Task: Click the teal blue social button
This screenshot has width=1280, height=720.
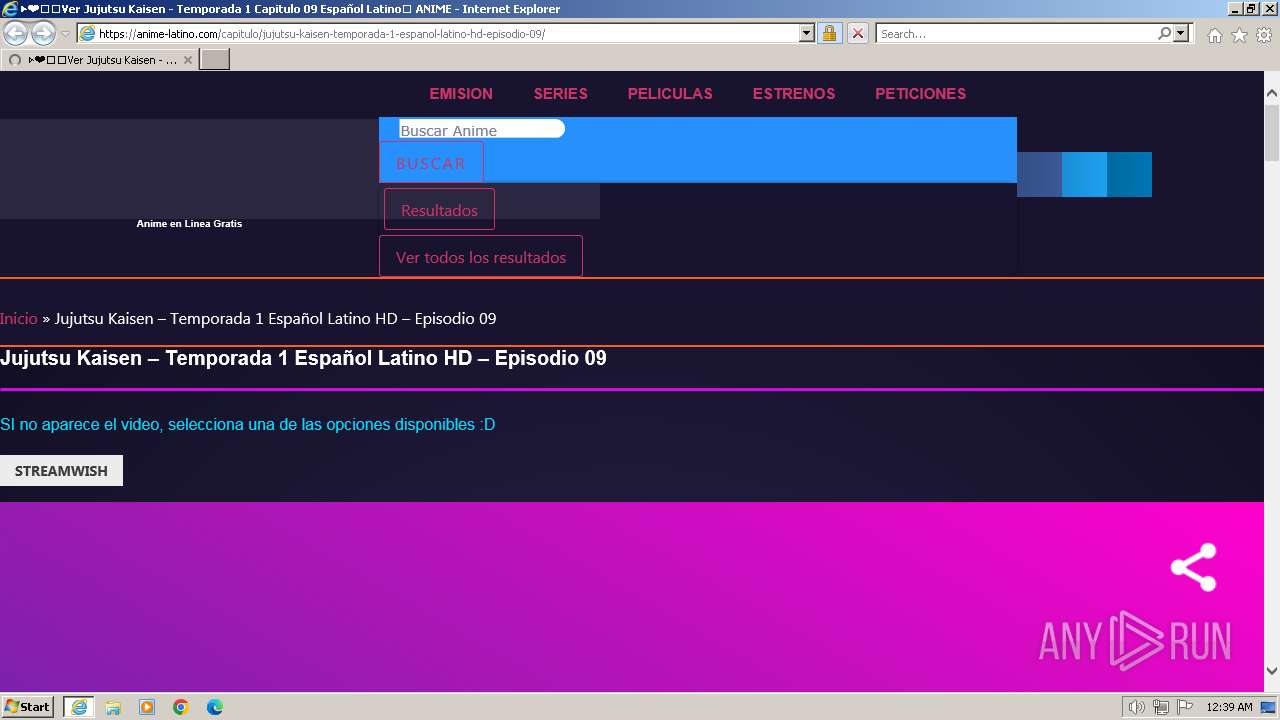Action: (1129, 175)
